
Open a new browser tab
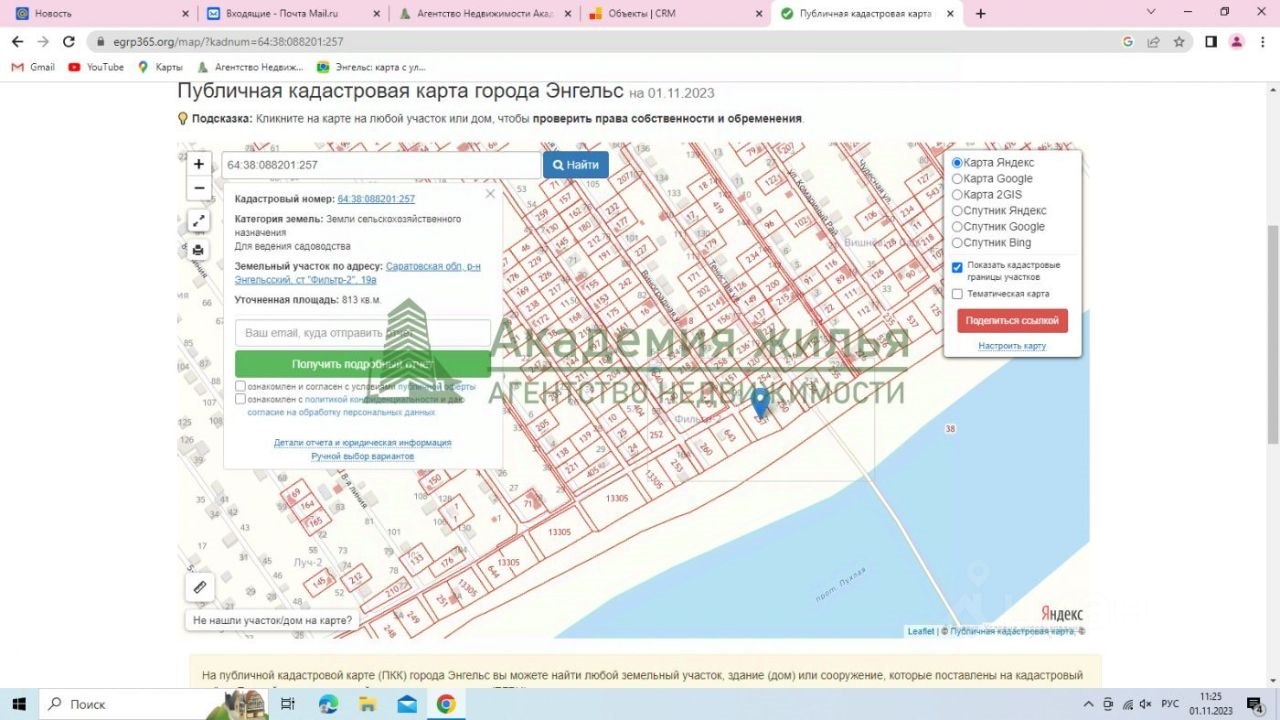click(x=981, y=14)
